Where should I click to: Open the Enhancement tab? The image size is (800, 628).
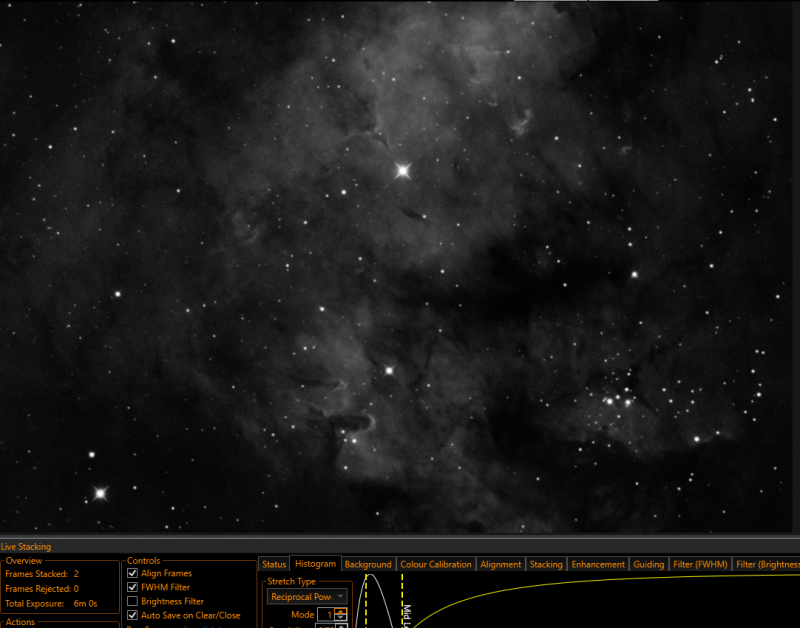tap(598, 564)
